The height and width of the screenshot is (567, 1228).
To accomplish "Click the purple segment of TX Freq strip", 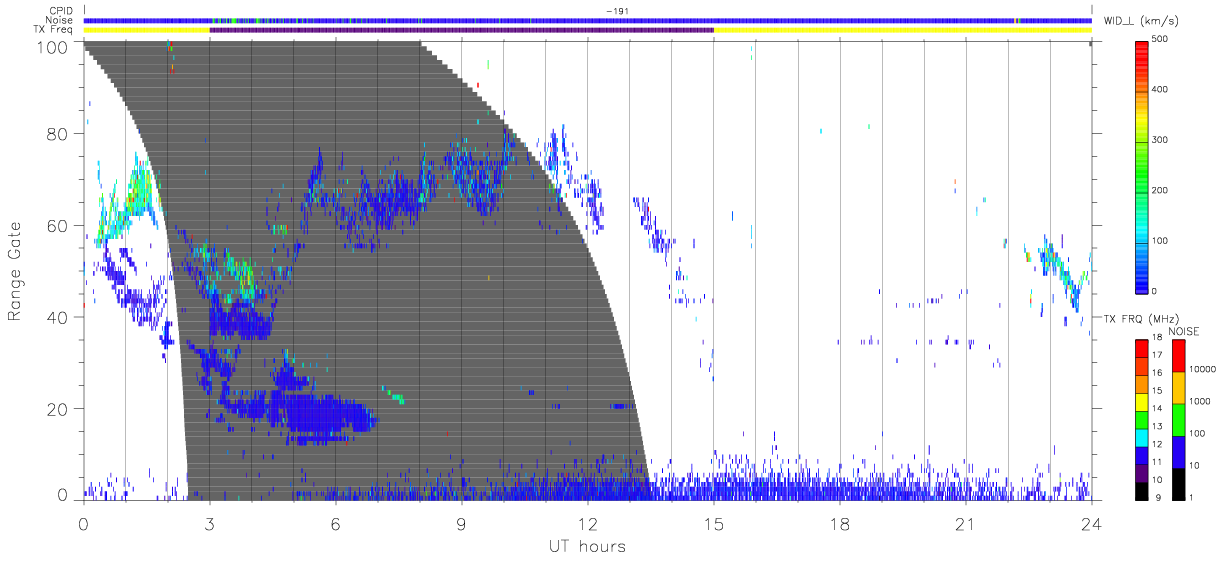I will pyautogui.click(x=461, y=30).
